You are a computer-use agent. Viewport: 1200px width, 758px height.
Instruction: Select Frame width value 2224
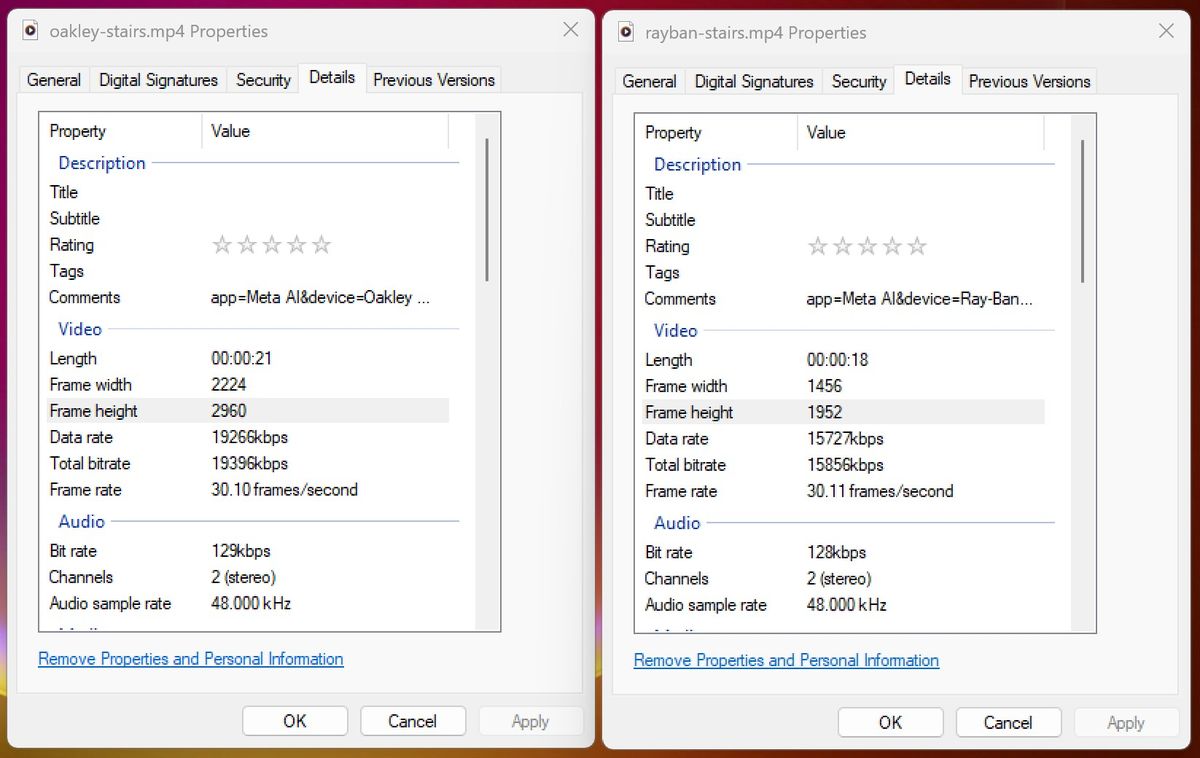coord(229,384)
